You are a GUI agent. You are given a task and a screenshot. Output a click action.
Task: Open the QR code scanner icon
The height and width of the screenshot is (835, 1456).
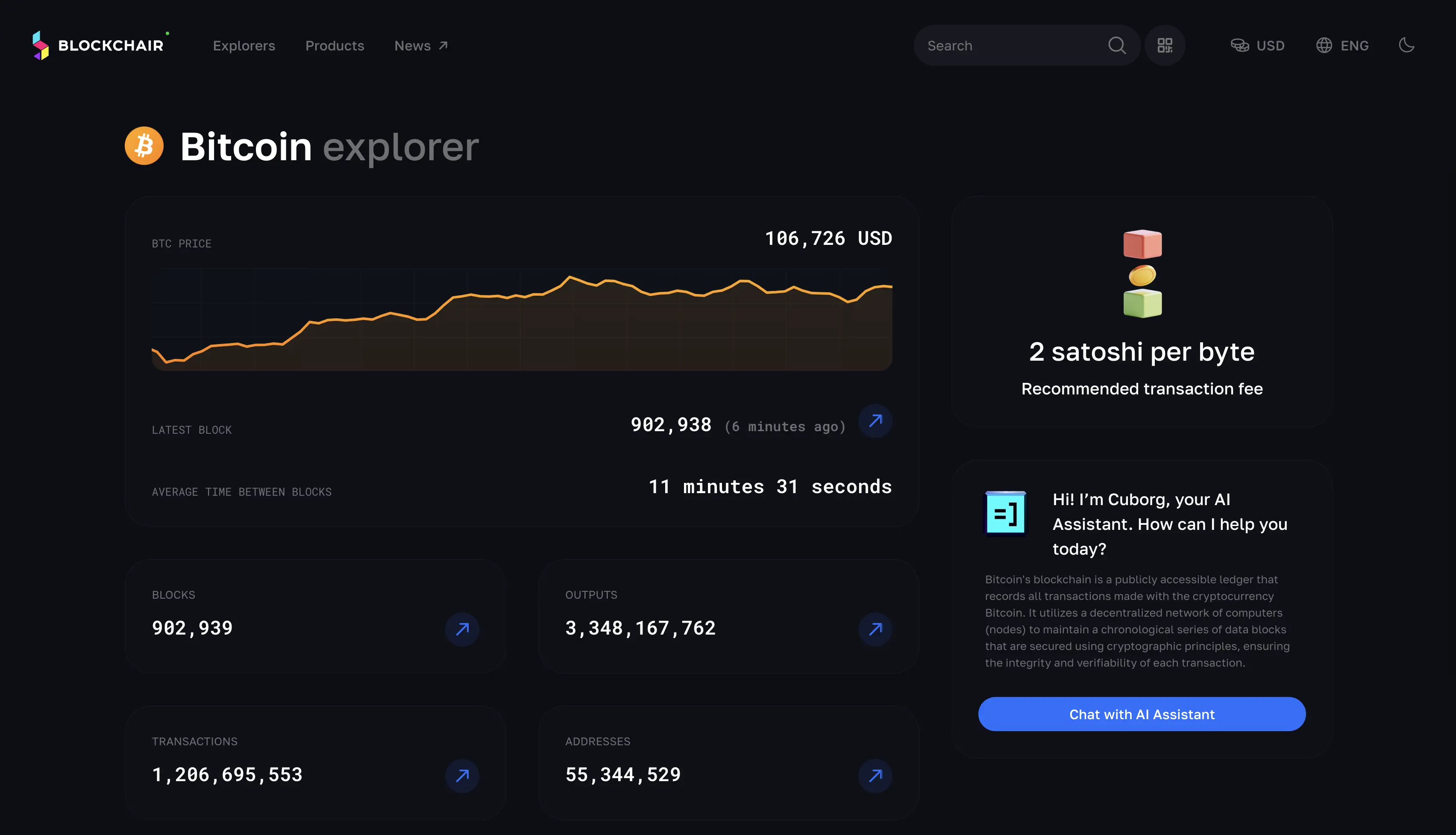[1165, 45]
